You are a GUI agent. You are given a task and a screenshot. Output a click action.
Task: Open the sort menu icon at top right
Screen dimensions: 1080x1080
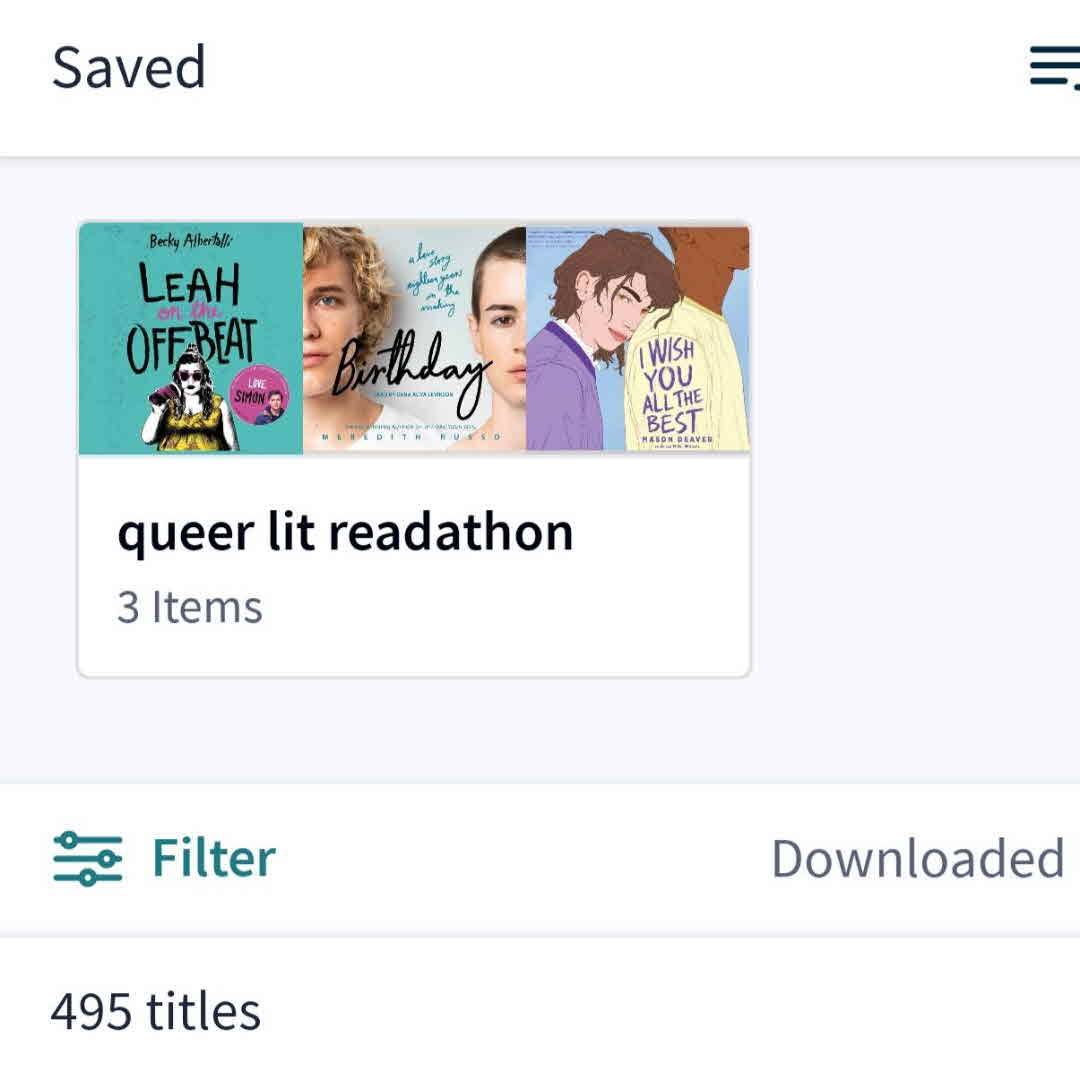[x=1054, y=68]
